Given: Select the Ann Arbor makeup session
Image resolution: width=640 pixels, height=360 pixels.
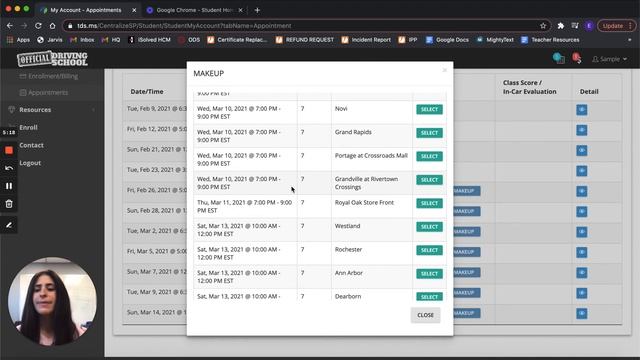Looking at the screenshot, I should point(429,273).
